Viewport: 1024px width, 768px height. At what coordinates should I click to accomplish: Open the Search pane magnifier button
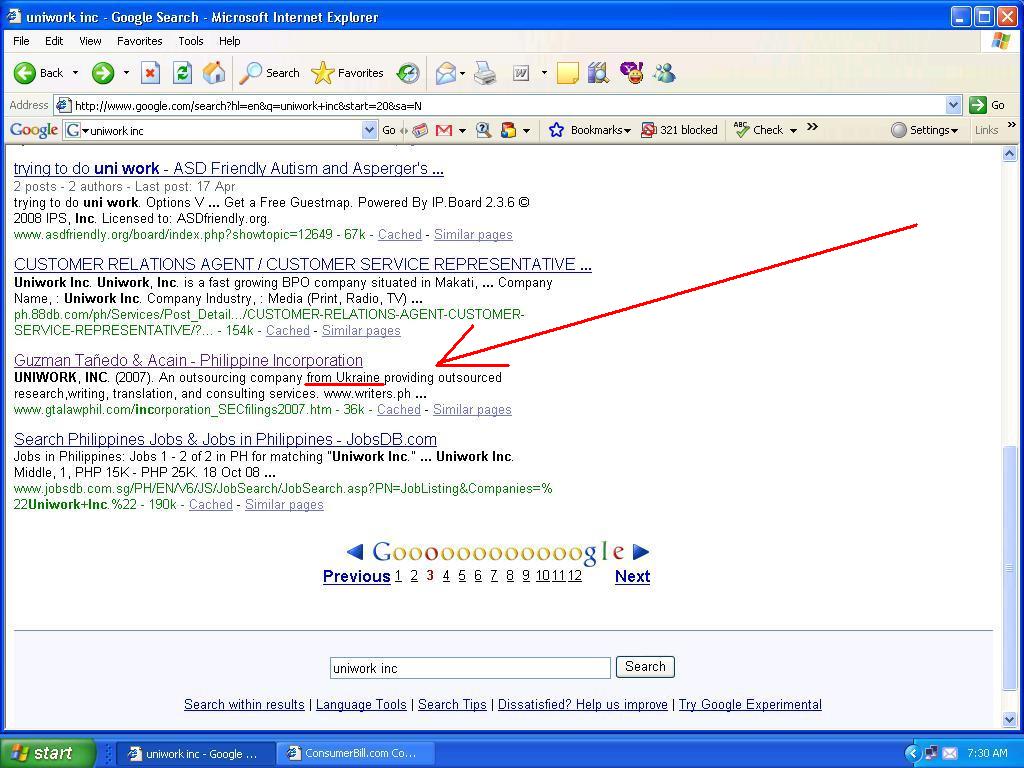pos(269,73)
